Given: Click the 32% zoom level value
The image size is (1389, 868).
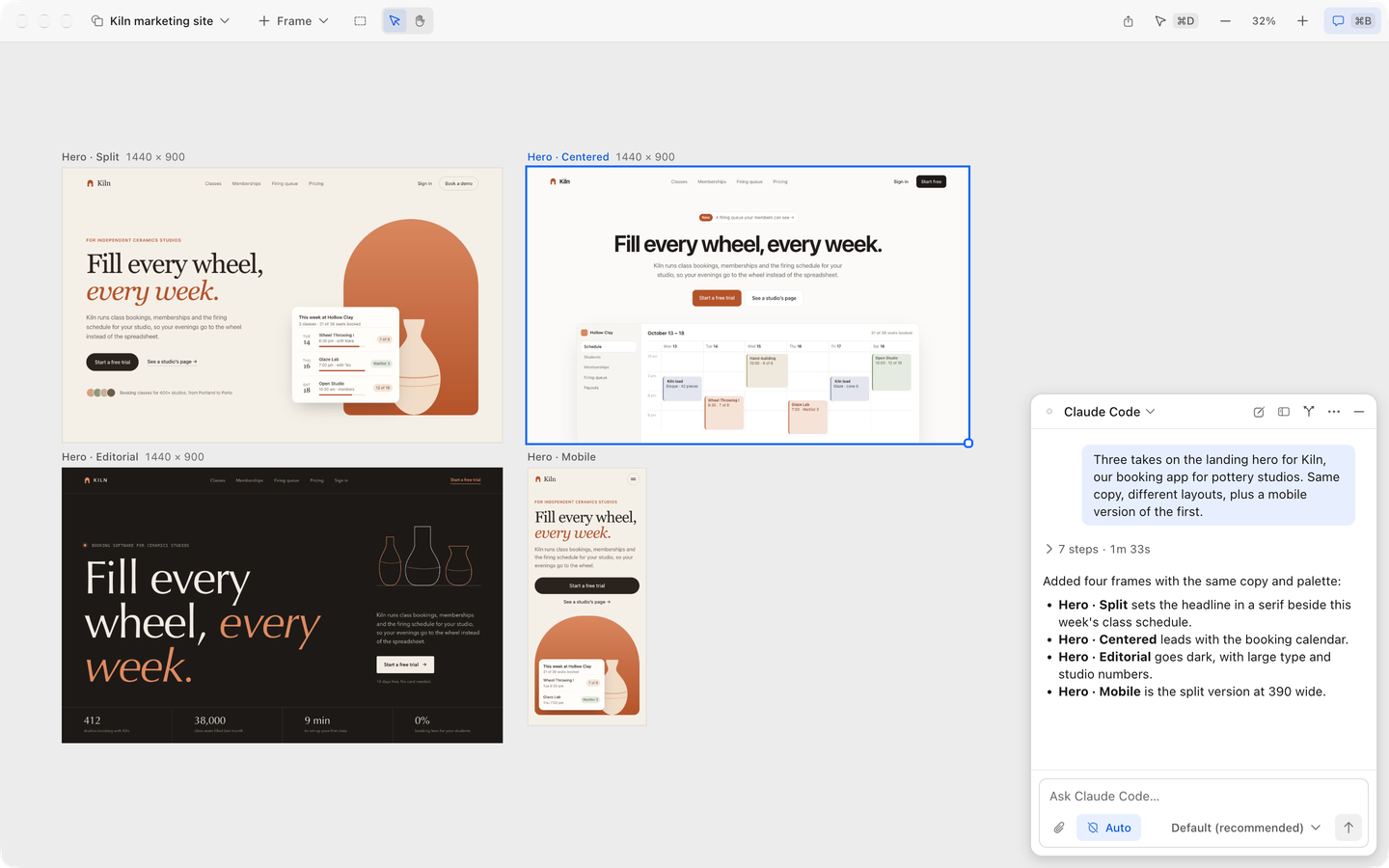Looking at the screenshot, I should 1264,20.
